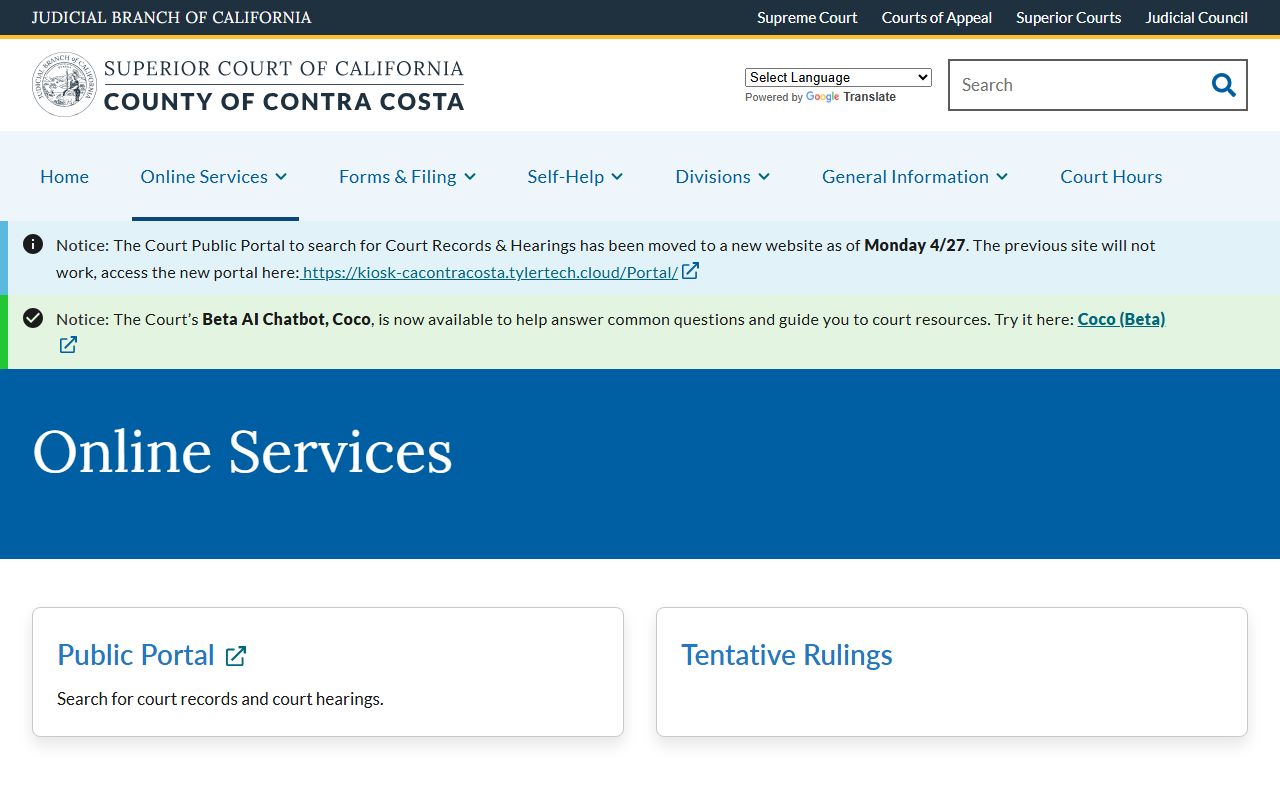Image resolution: width=1280 pixels, height=800 pixels.
Task: Open the Superior Courts link
Action: pos(1069,17)
